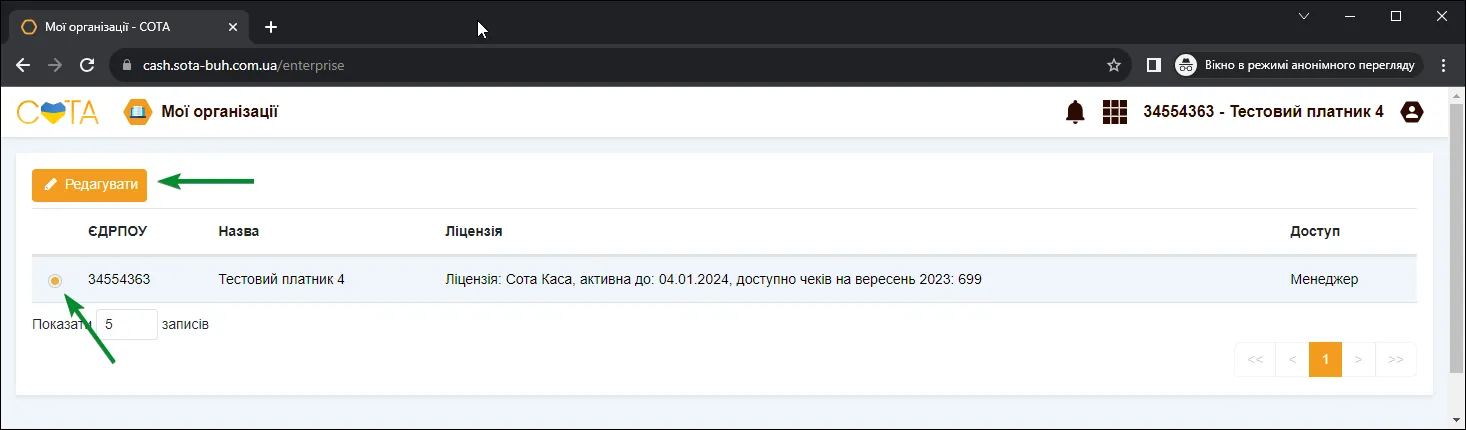Bookmark this page with the star icon
This screenshot has width=1466, height=430.
pos(1113,65)
